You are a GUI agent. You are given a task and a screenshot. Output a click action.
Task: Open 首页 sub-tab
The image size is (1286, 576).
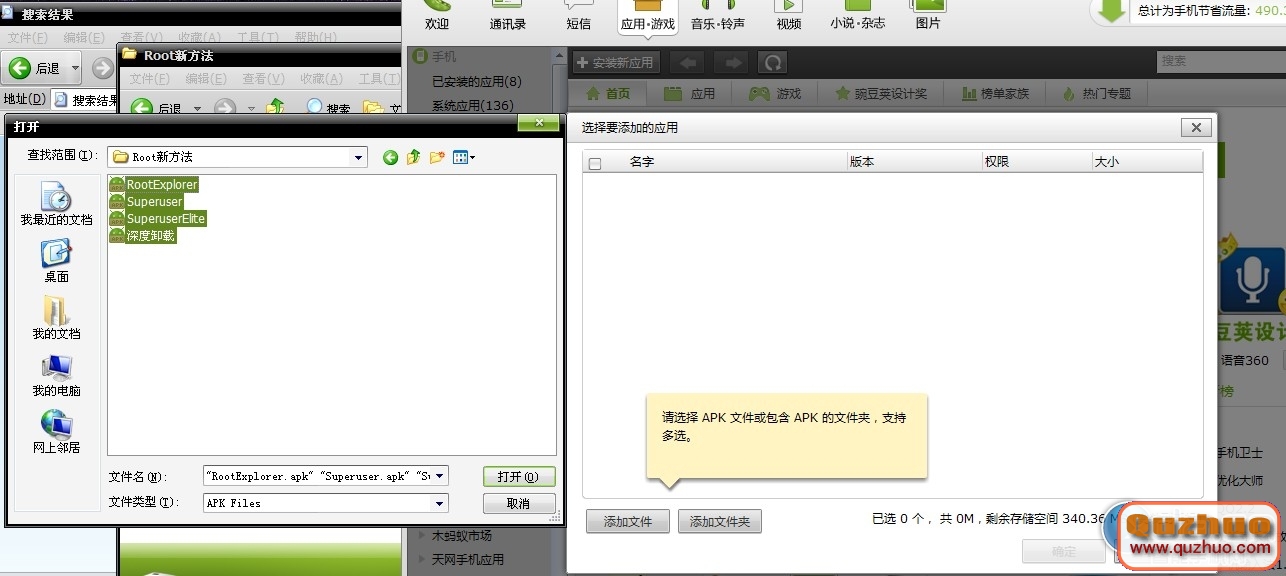click(x=608, y=94)
